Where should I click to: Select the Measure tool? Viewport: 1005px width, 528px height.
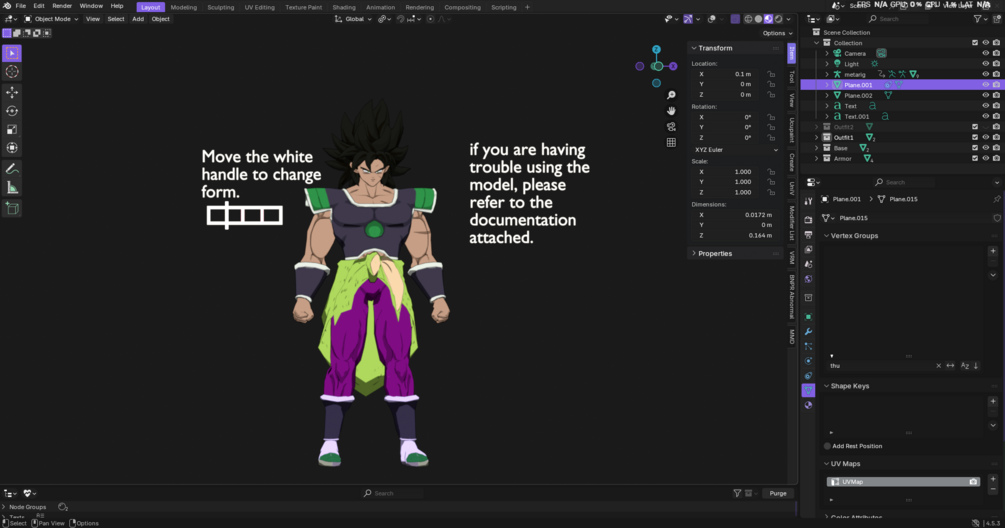(12, 188)
